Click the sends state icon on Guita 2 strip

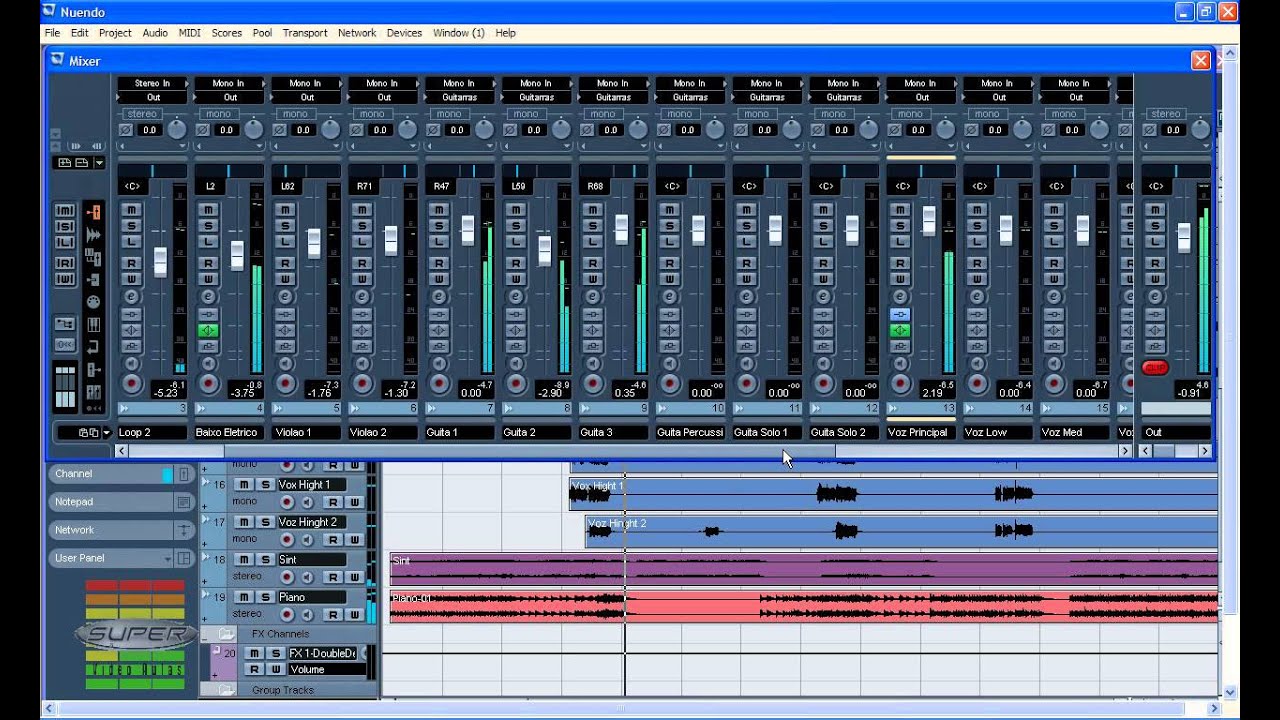tap(516, 346)
